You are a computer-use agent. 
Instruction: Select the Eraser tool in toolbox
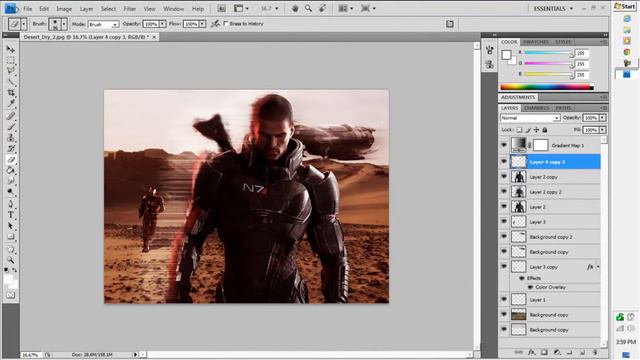(11, 160)
